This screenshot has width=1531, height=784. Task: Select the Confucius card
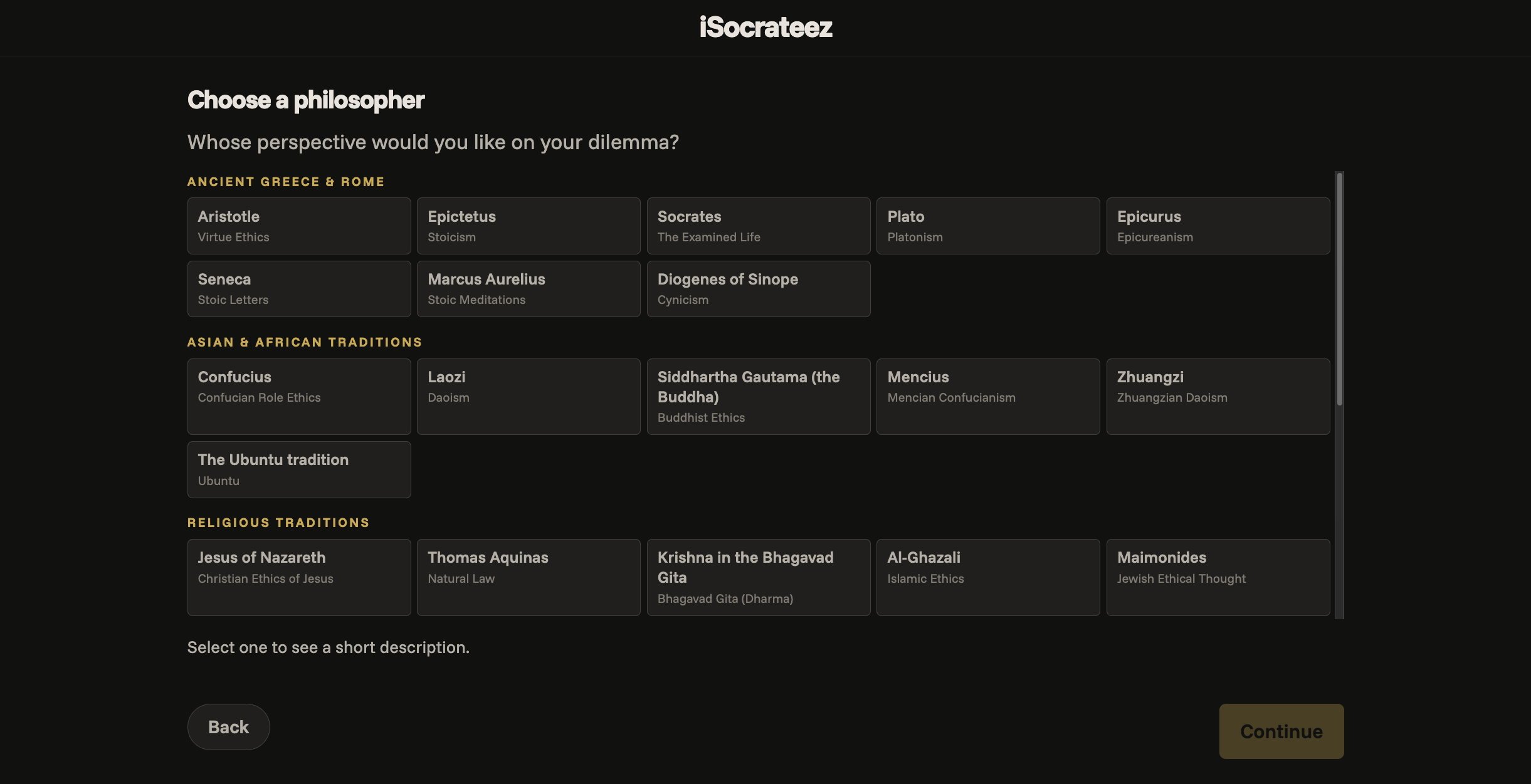coord(299,397)
